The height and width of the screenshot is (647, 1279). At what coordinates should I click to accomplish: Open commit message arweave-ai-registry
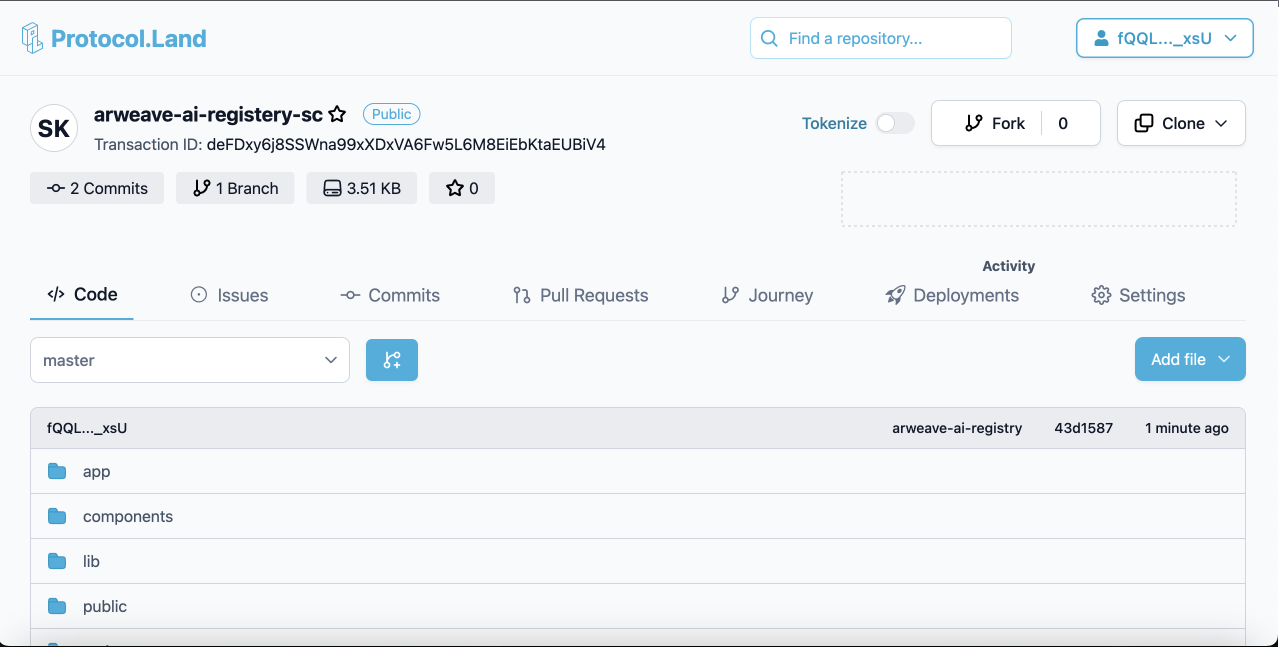(957, 428)
